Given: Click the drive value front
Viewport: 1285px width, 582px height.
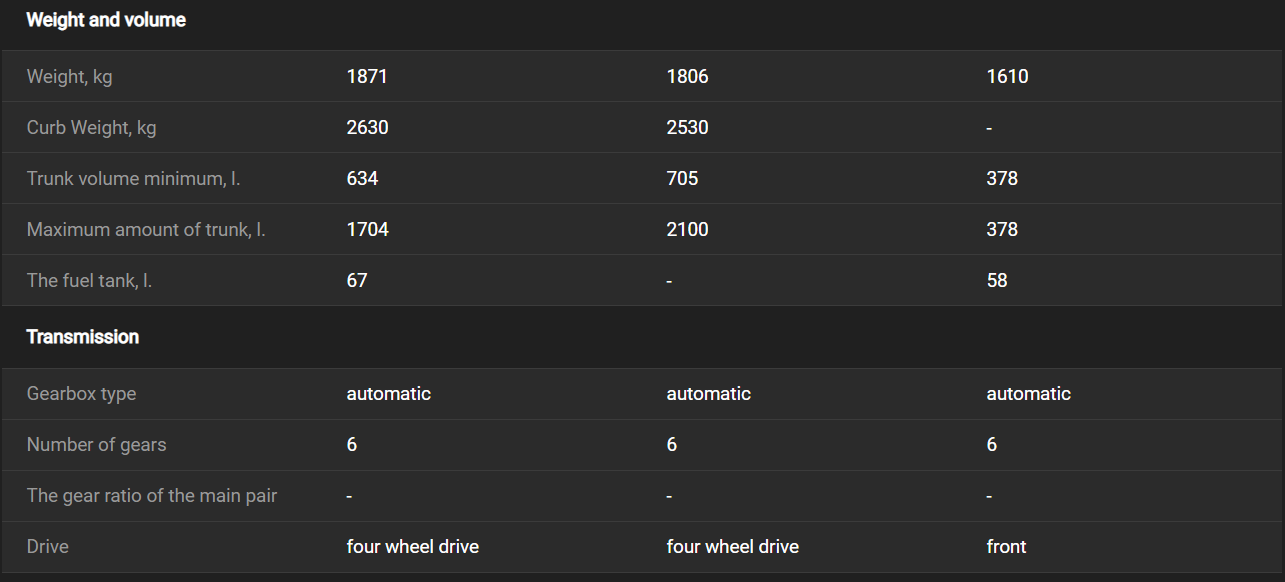Looking at the screenshot, I should pyautogui.click(x=1006, y=547).
